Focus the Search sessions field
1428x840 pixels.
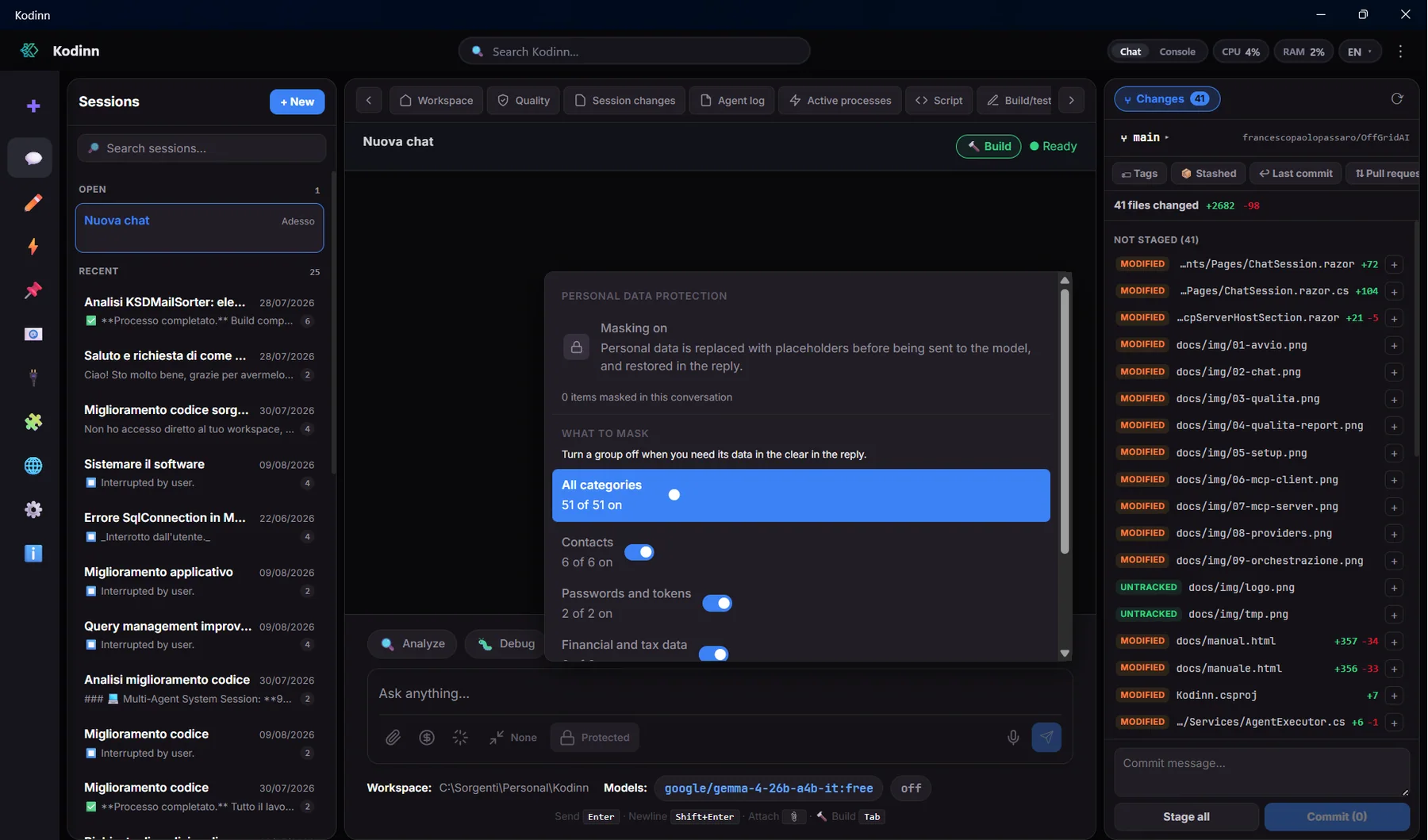[x=202, y=148]
